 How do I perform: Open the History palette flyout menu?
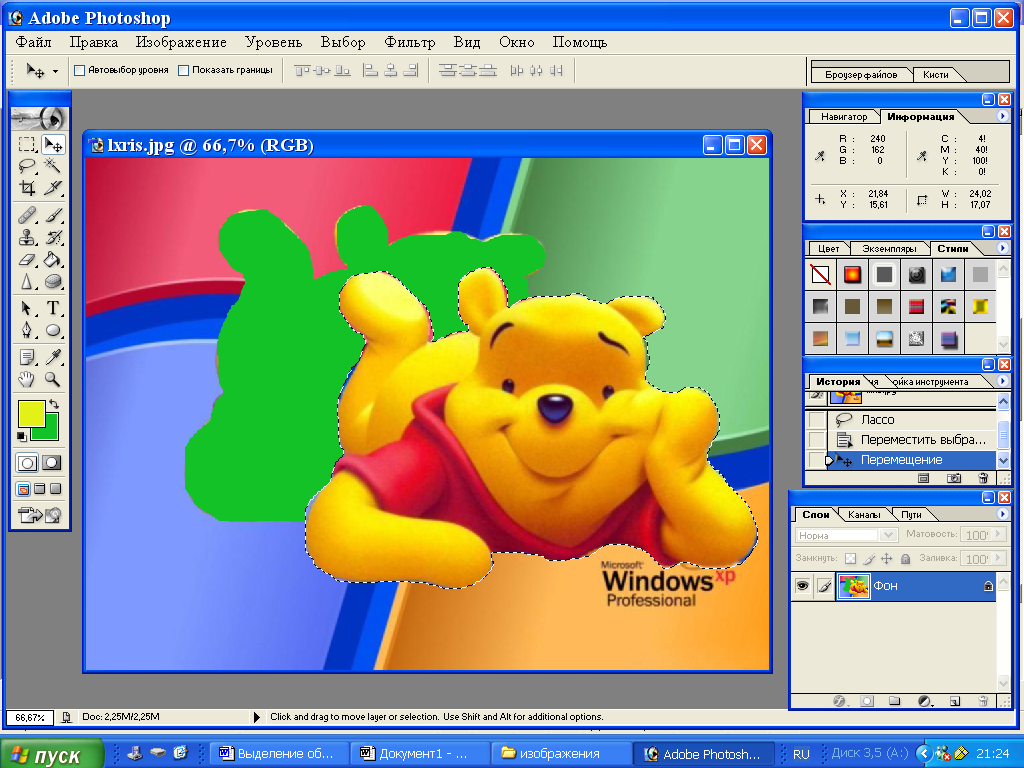pyautogui.click(x=1002, y=381)
